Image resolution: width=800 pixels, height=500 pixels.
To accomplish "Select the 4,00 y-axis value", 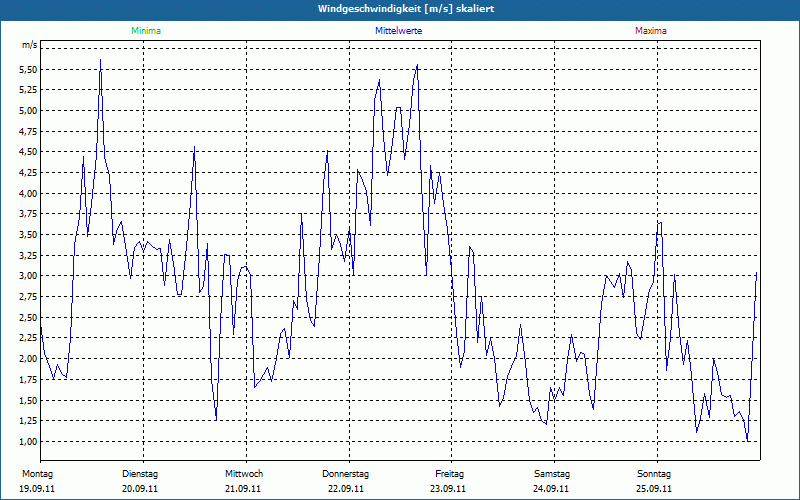I will point(28,193).
